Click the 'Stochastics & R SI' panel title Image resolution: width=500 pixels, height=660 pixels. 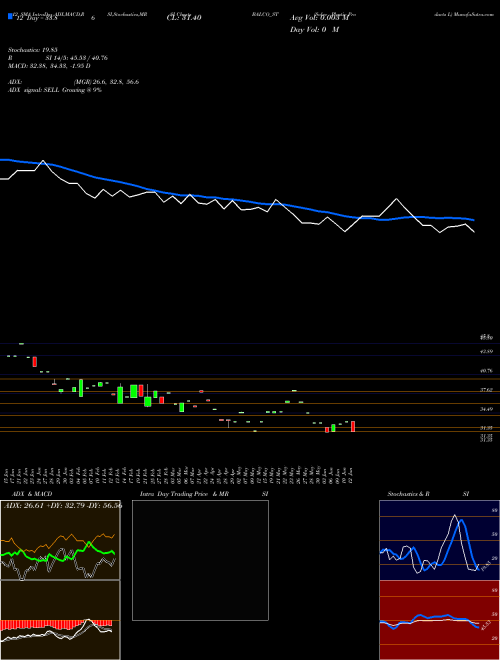(x=428, y=494)
